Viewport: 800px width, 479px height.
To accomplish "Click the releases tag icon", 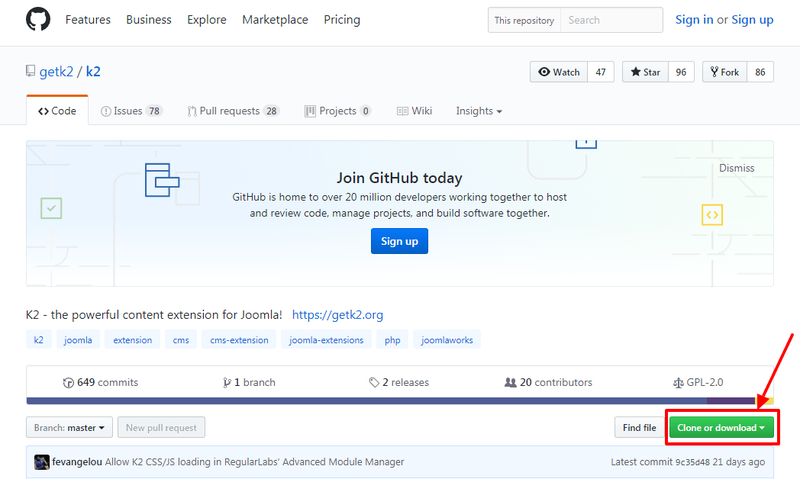I will (x=374, y=383).
